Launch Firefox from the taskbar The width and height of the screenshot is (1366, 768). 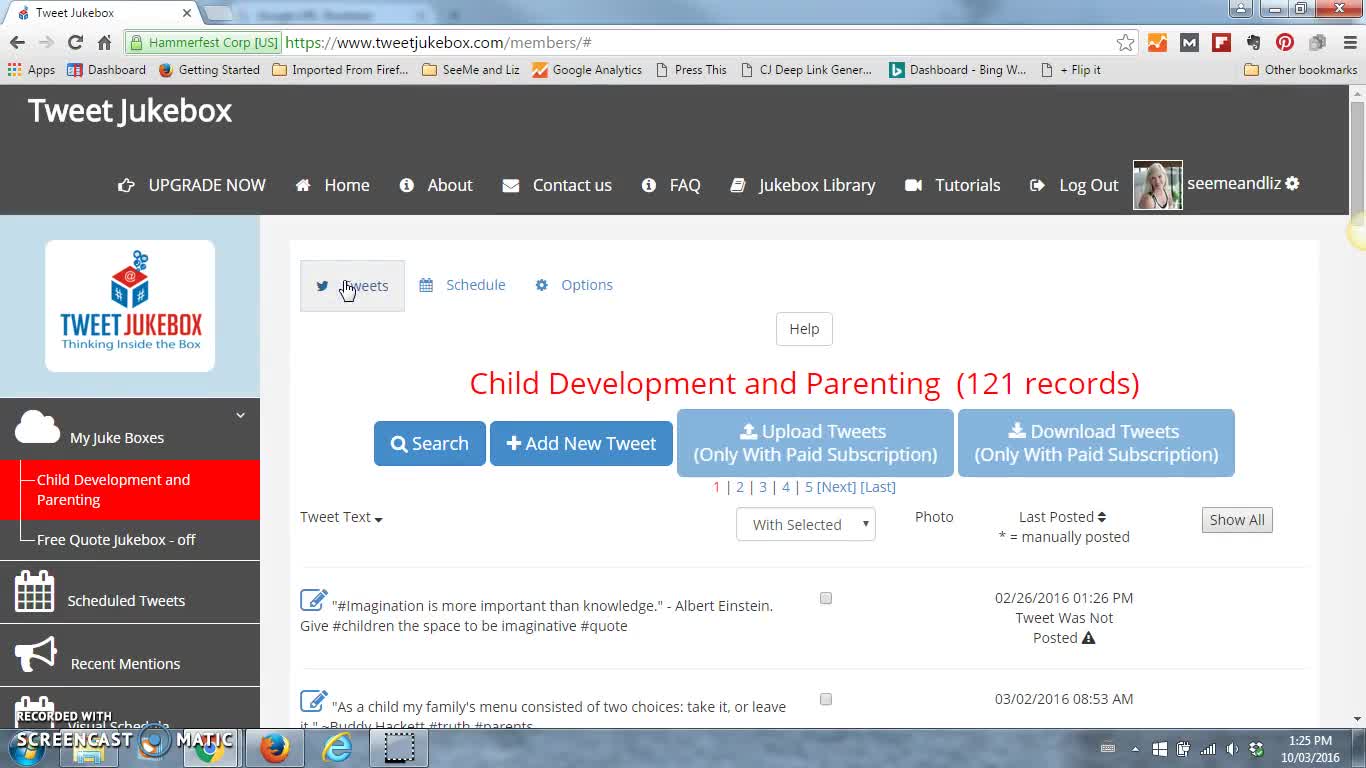pyautogui.click(x=275, y=748)
